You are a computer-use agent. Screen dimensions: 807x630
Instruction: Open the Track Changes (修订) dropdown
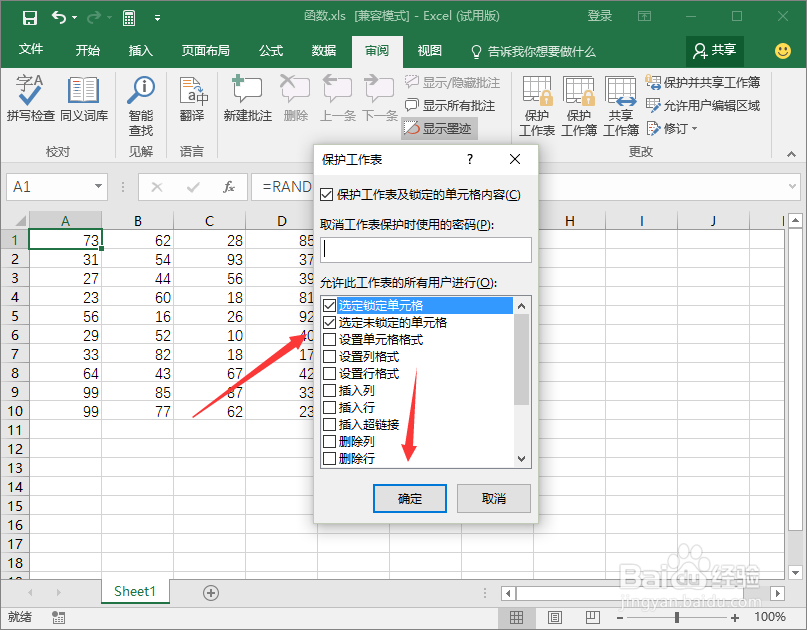click(x=695, y=129)
